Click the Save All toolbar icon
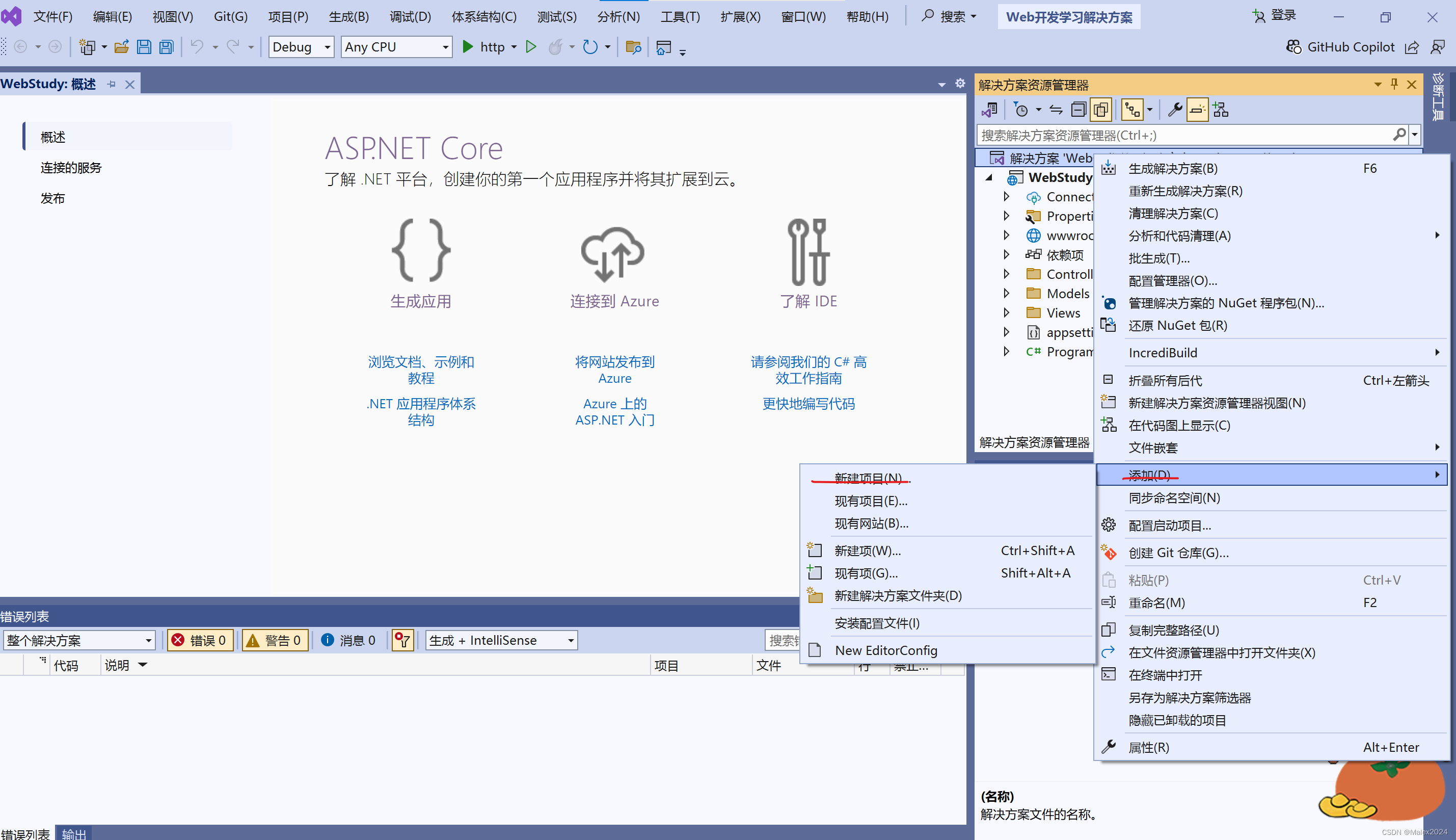1456x840 pixels. 167,47
